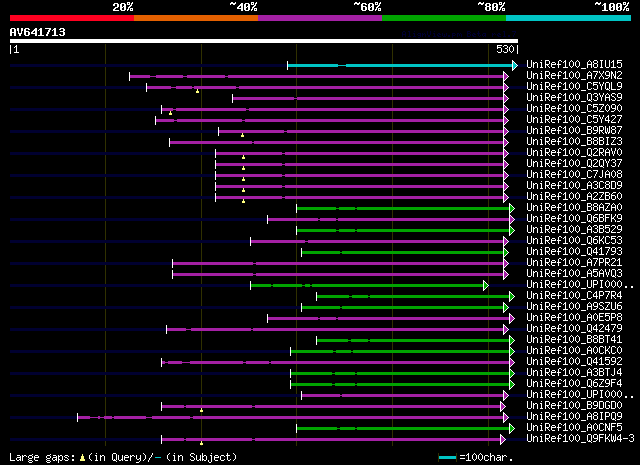640x465 pixels.
Task: Click the green arrowhead ending the C4P7R4 alignment
Action: click(512, 296)
